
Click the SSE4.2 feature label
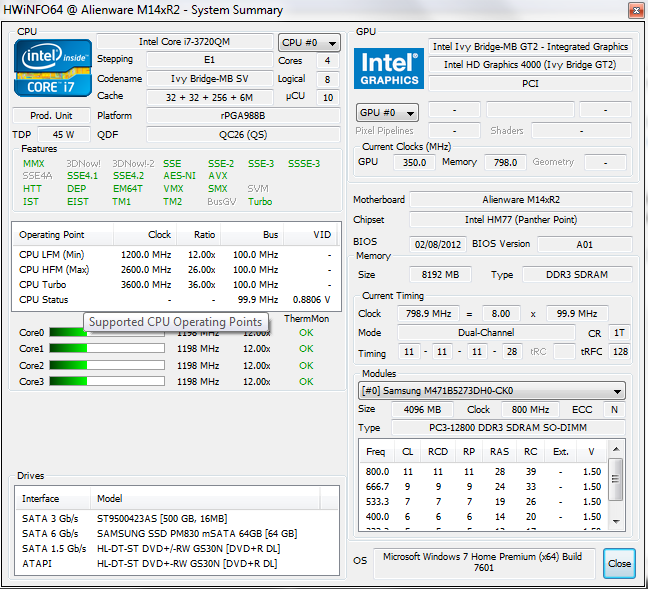(129, 176)
